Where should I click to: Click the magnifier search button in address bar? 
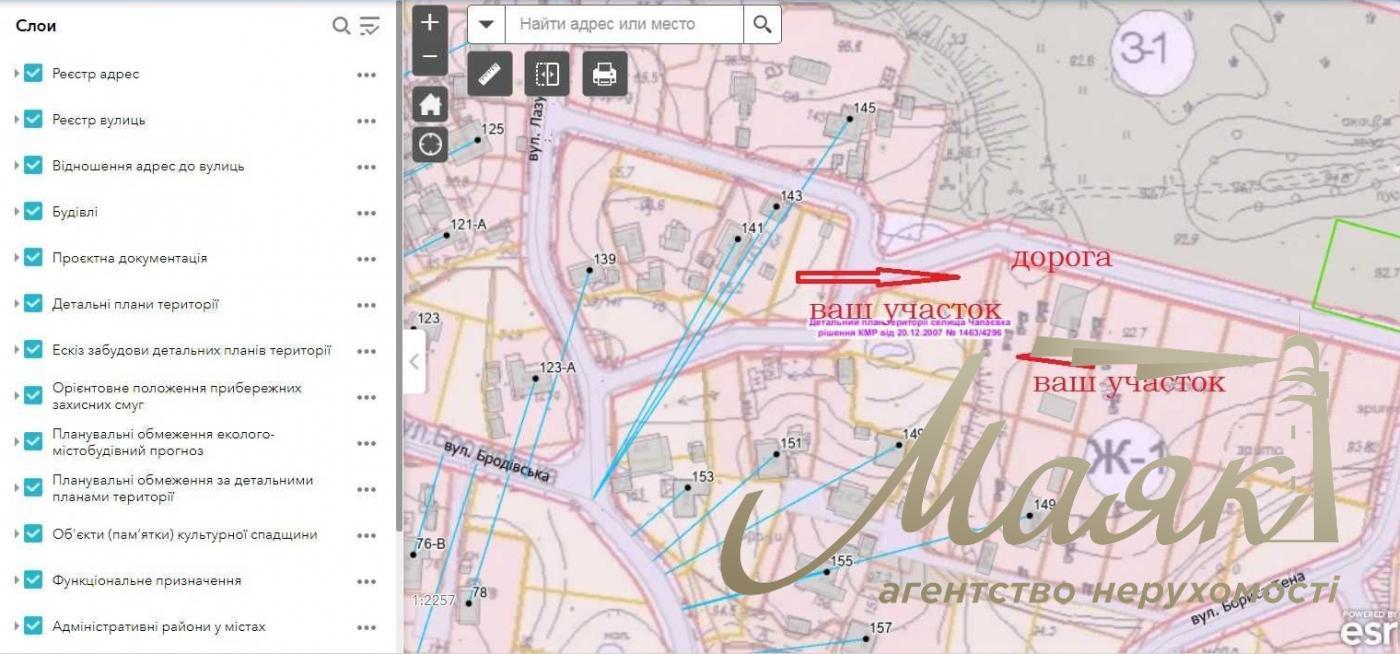click(x=762, y=24)
